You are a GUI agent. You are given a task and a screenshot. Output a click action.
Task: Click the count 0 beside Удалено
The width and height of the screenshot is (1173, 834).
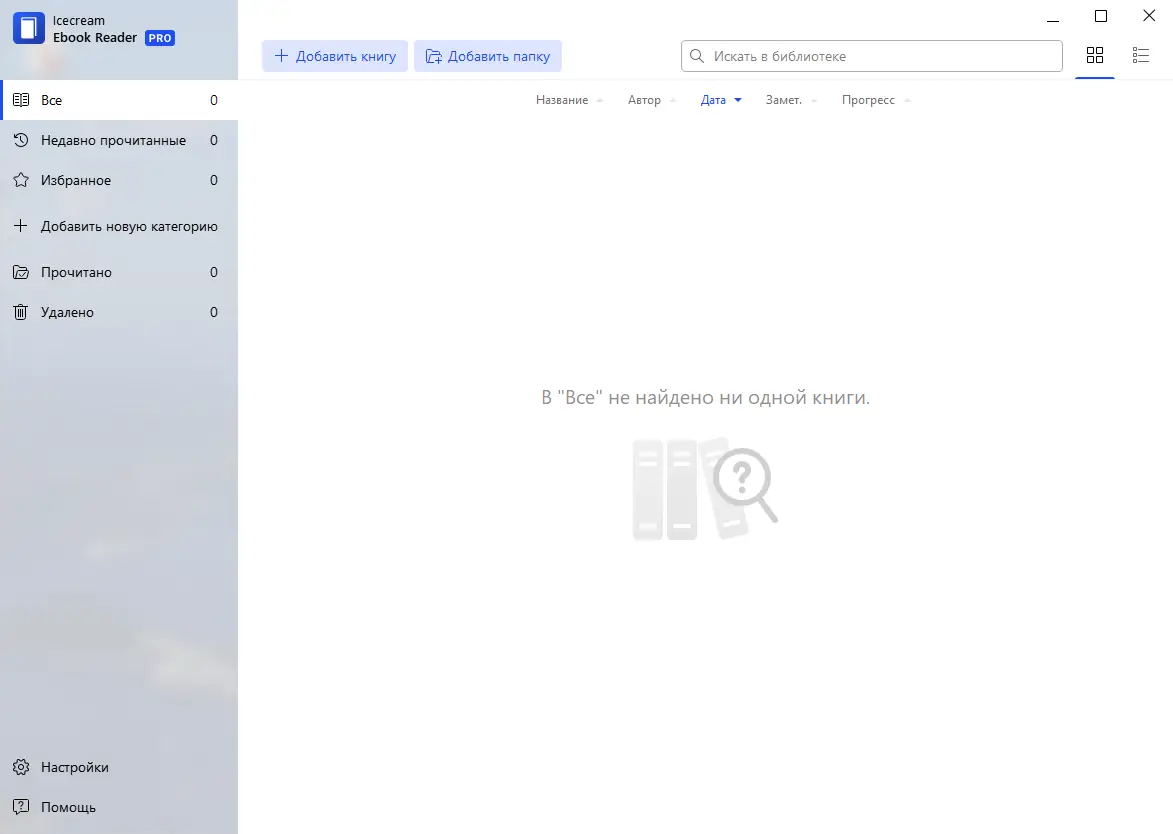[x=214, y=313]
